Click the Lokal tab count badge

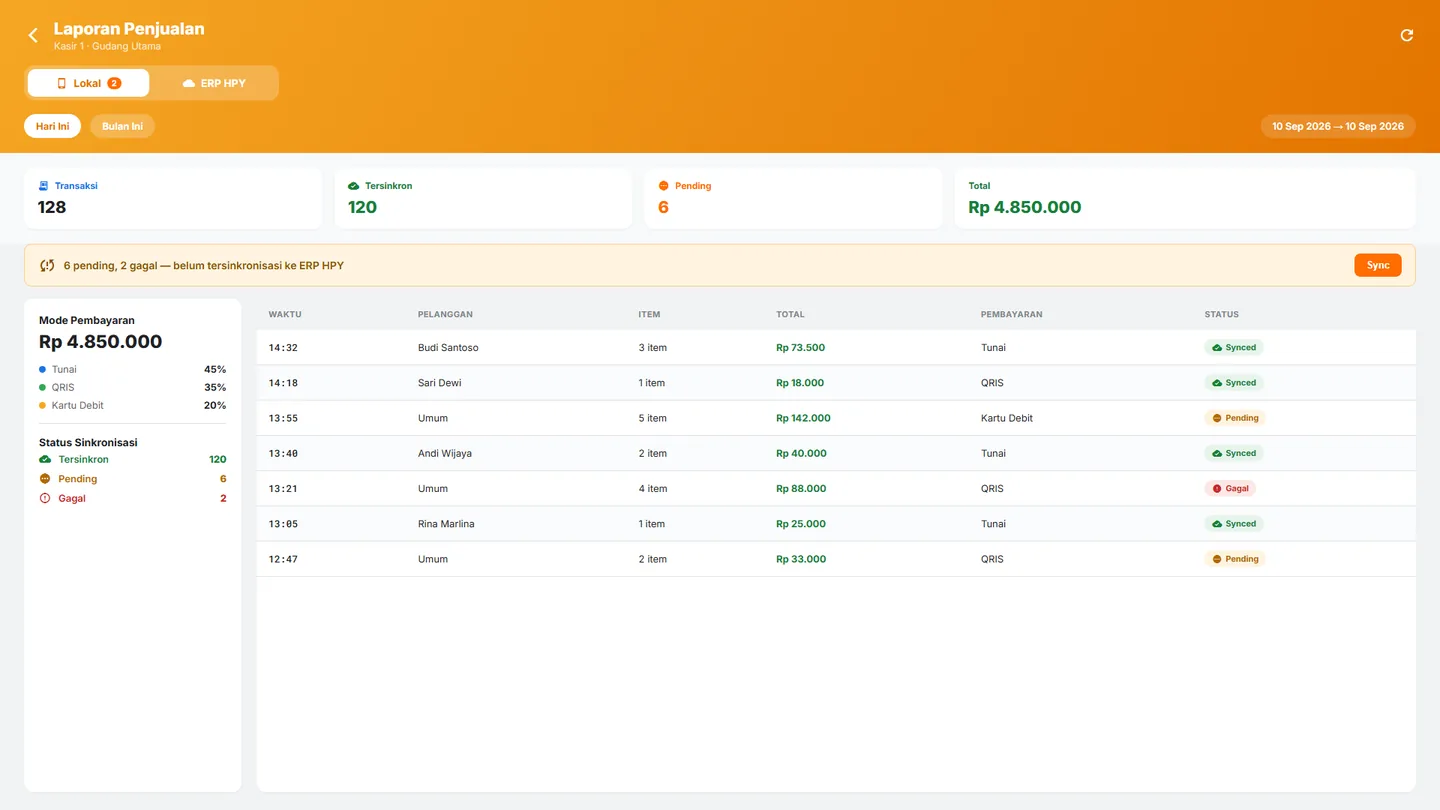pyautogui.click(x=114, y=83)
